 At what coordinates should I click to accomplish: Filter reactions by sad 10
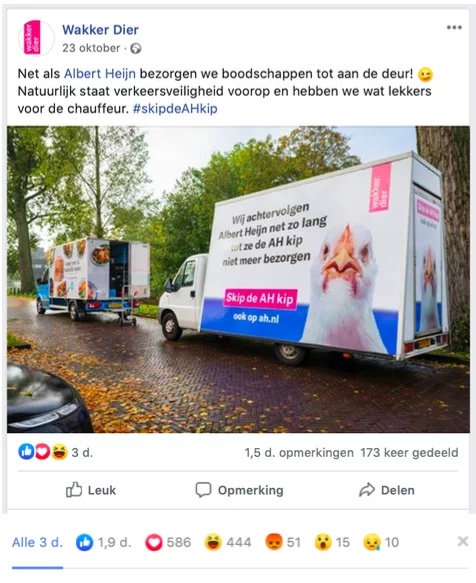tap(381, 542)
